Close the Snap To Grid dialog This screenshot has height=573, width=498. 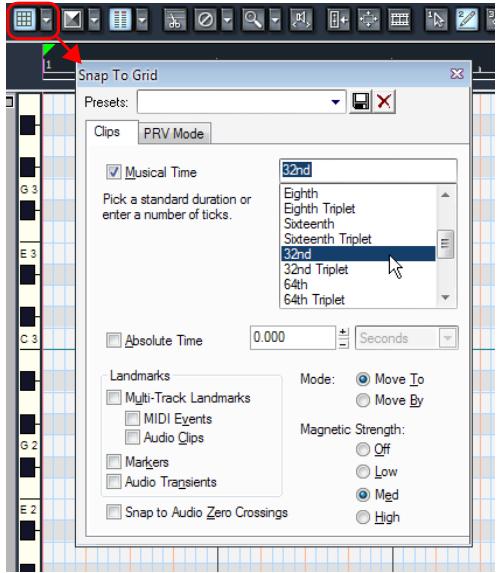coord(457,74)
